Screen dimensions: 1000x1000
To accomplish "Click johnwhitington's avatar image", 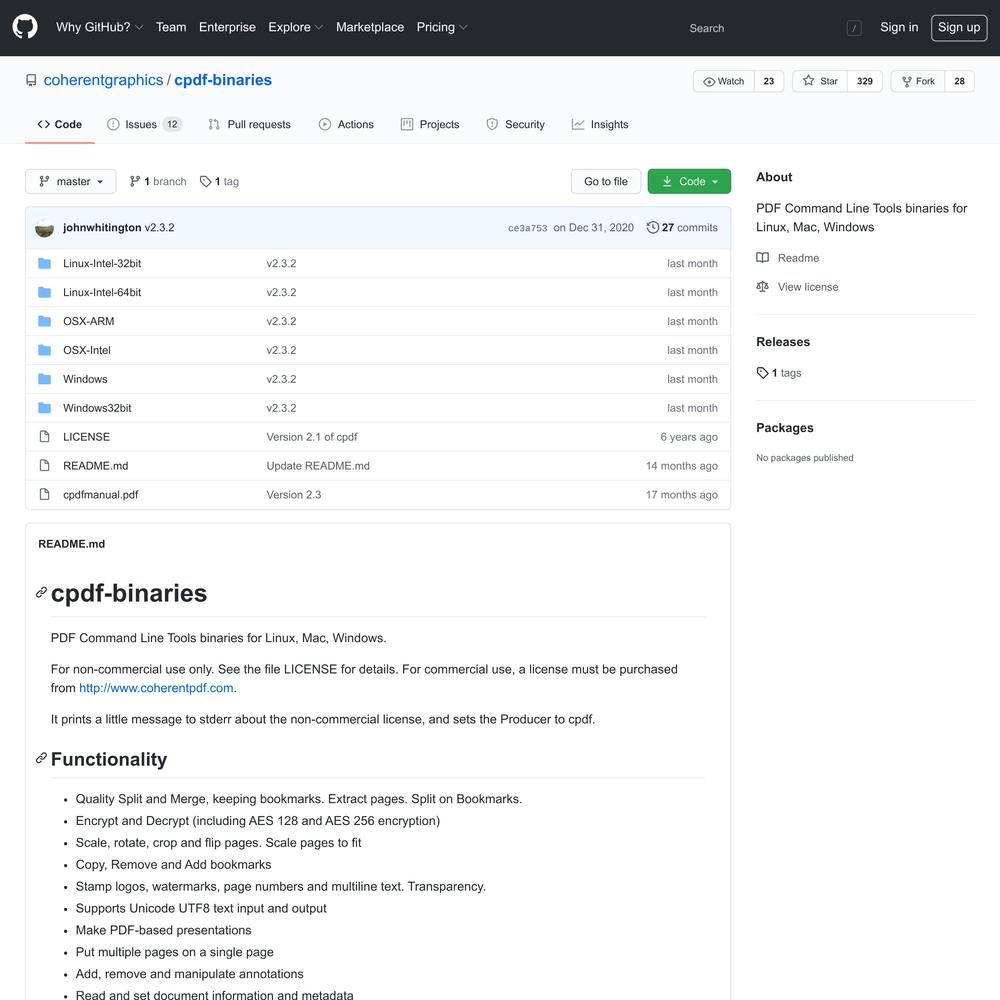I will click(44, 228).
